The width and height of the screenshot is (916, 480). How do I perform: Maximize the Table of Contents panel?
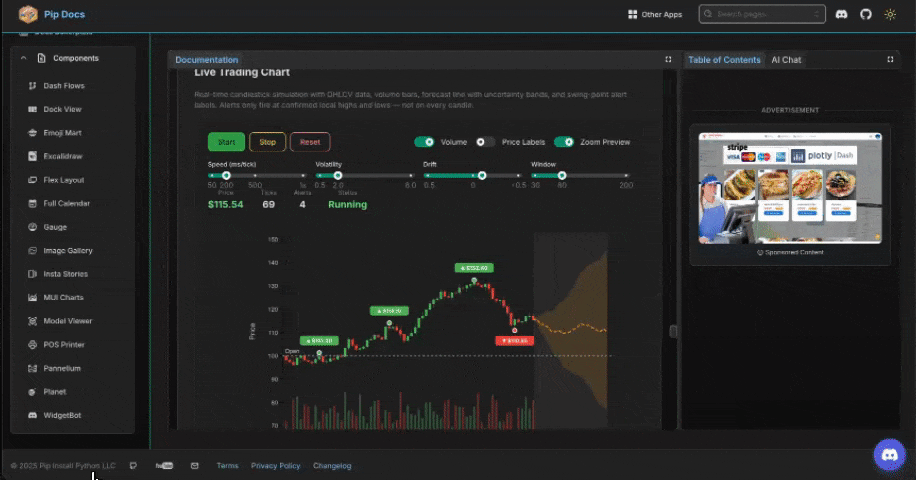click(x=890, y=59)
